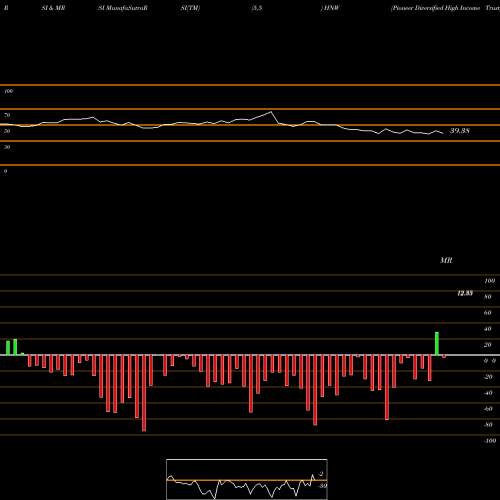Click the 'Pioneer Diversified High Income' title
This screenshot has width=500, height=500.
pos(436,8)
